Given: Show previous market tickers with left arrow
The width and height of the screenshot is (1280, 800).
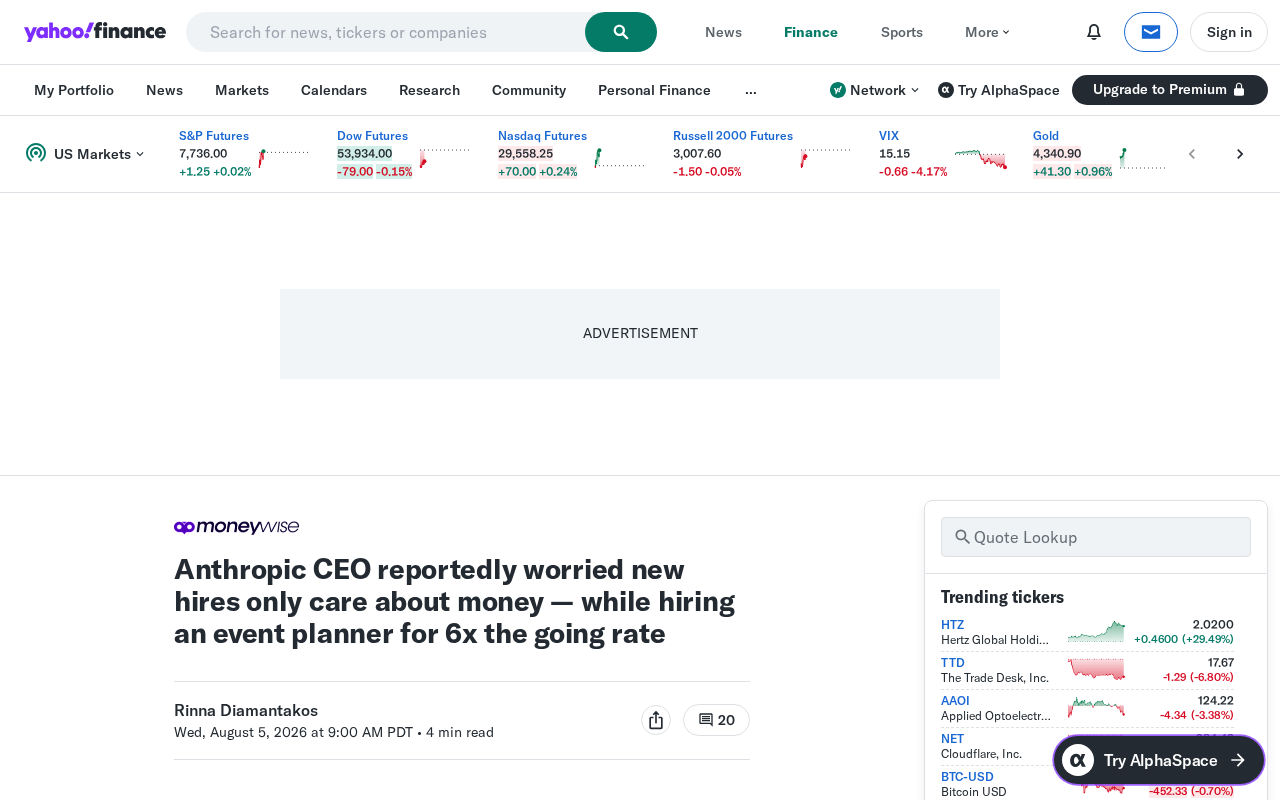Looking at the screenshot, I should point(1192,154).
